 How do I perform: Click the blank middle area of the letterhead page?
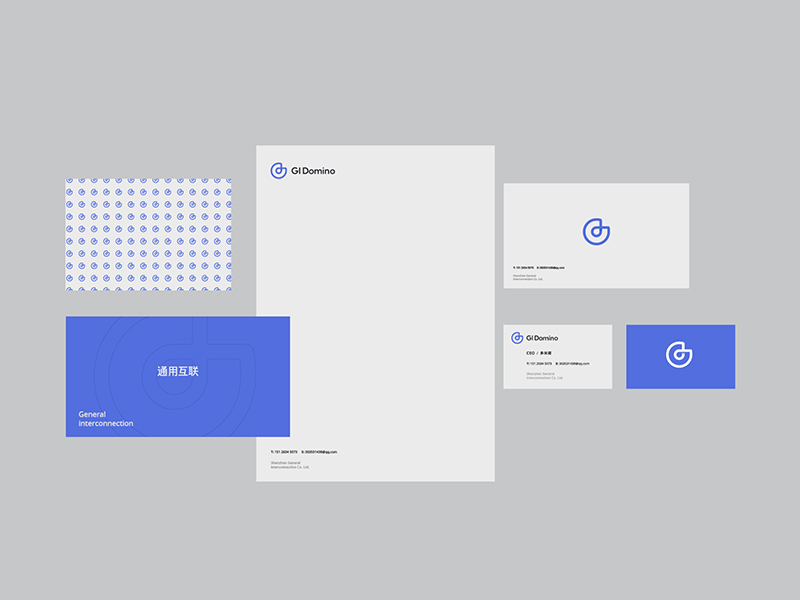coord(375,310)
